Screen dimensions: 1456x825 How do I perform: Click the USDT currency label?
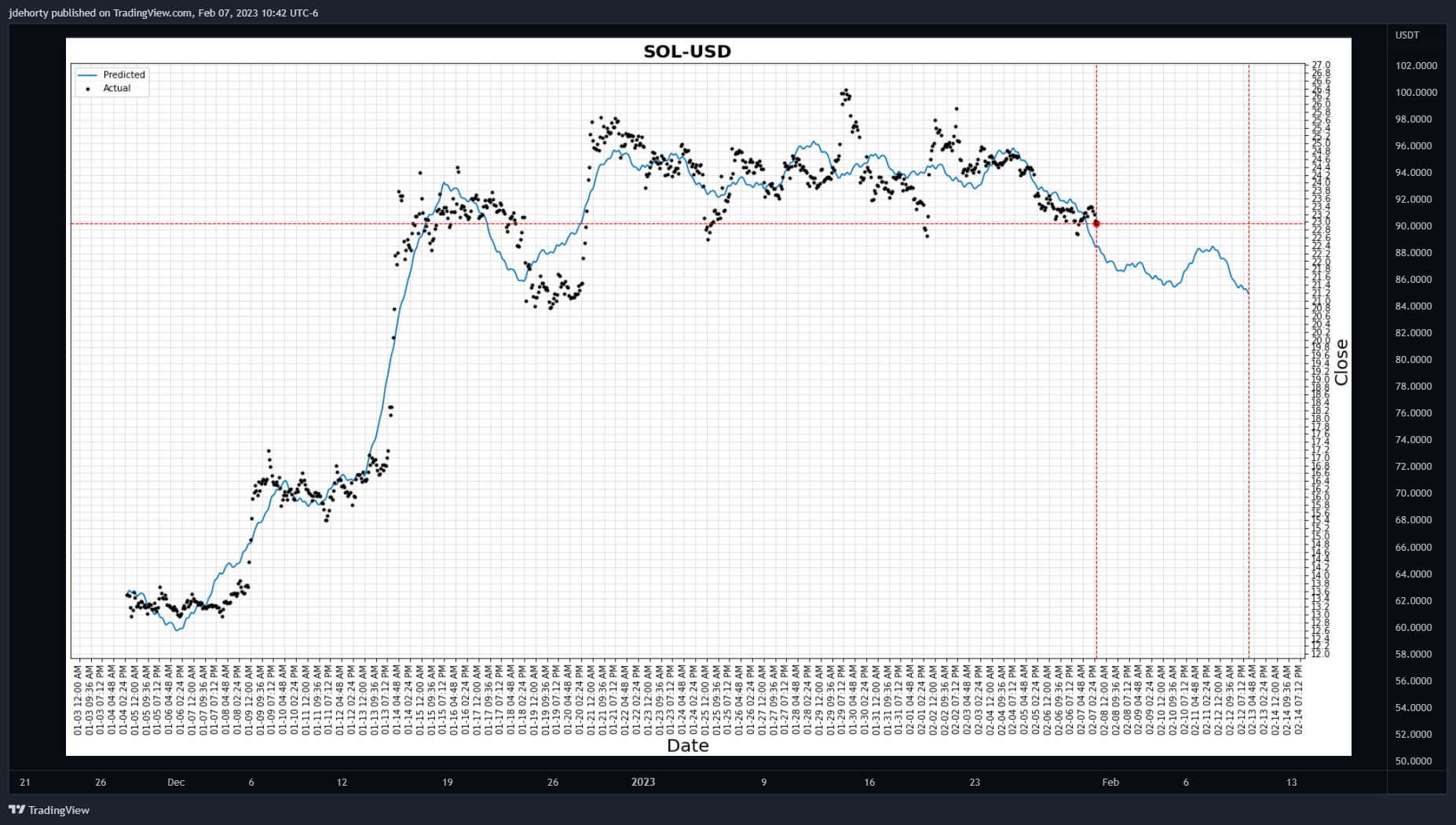(1407, 35)
